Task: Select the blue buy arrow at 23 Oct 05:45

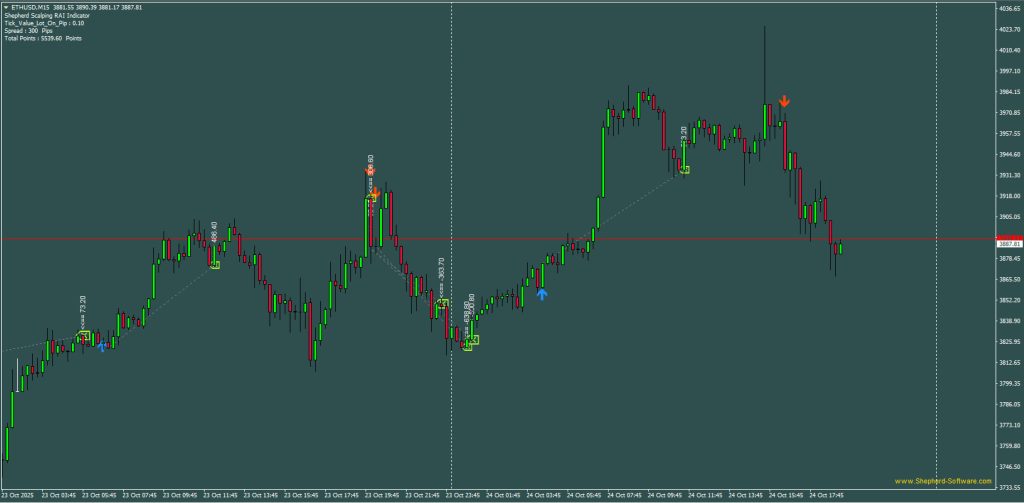Action: coord(102,346)
